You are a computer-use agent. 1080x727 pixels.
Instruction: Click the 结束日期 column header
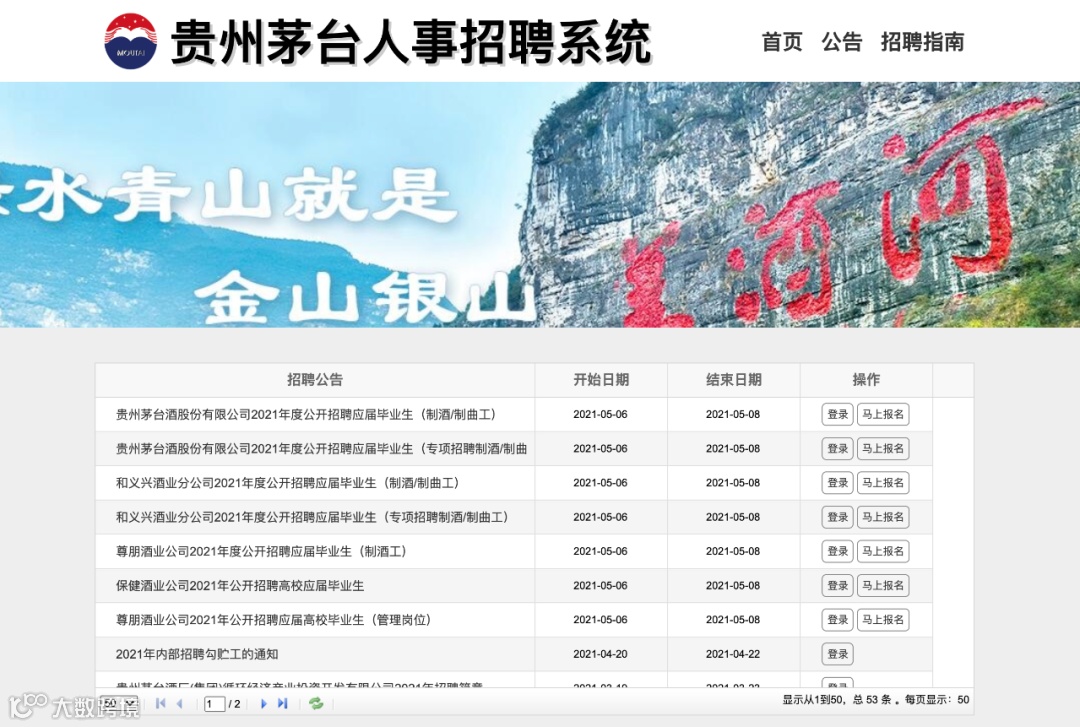click(x=734, y=380)
